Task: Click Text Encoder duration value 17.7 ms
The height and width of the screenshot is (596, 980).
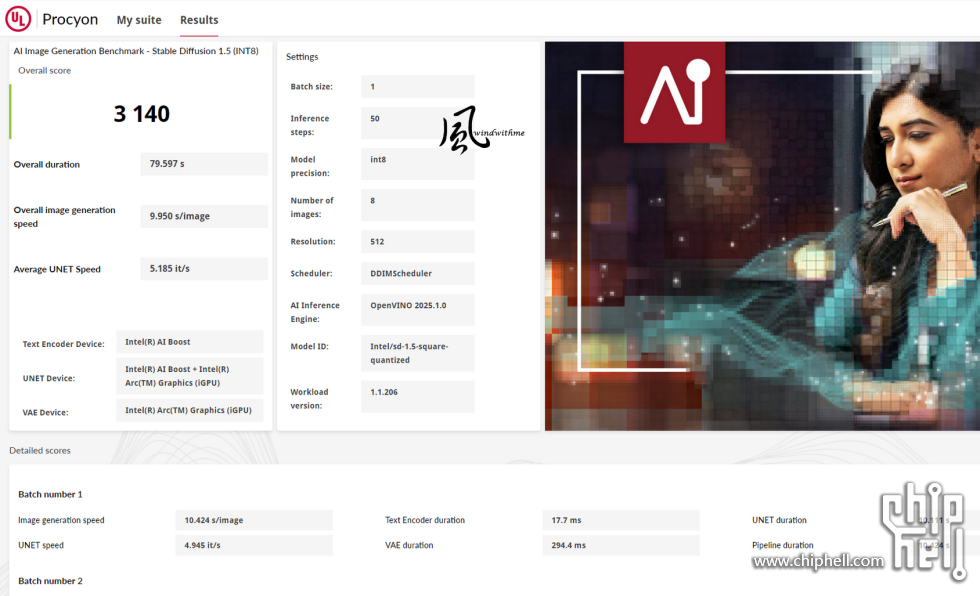Action: click(621, 520)
